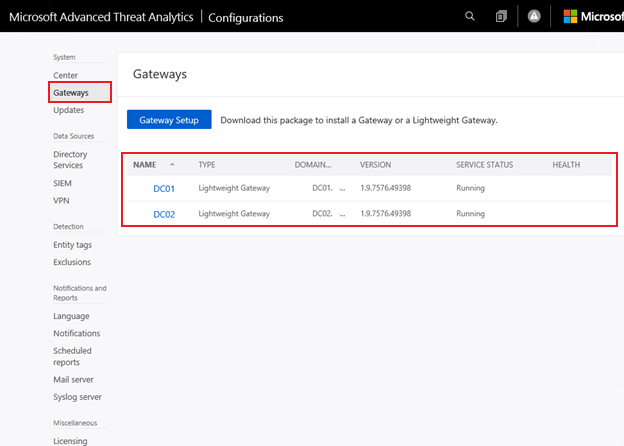Open the Exclusions detection page
The width and height of the screenshot is (624, 446).
tap(72, 262)
